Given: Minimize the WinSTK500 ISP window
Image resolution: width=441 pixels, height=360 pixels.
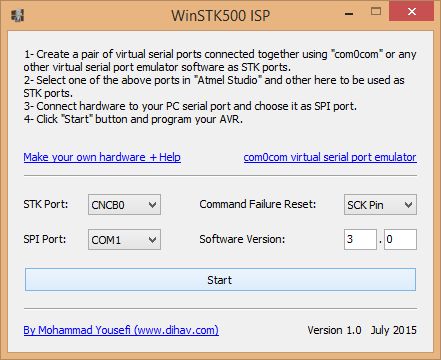Looking at the screenshot, I should pos(349,13).
